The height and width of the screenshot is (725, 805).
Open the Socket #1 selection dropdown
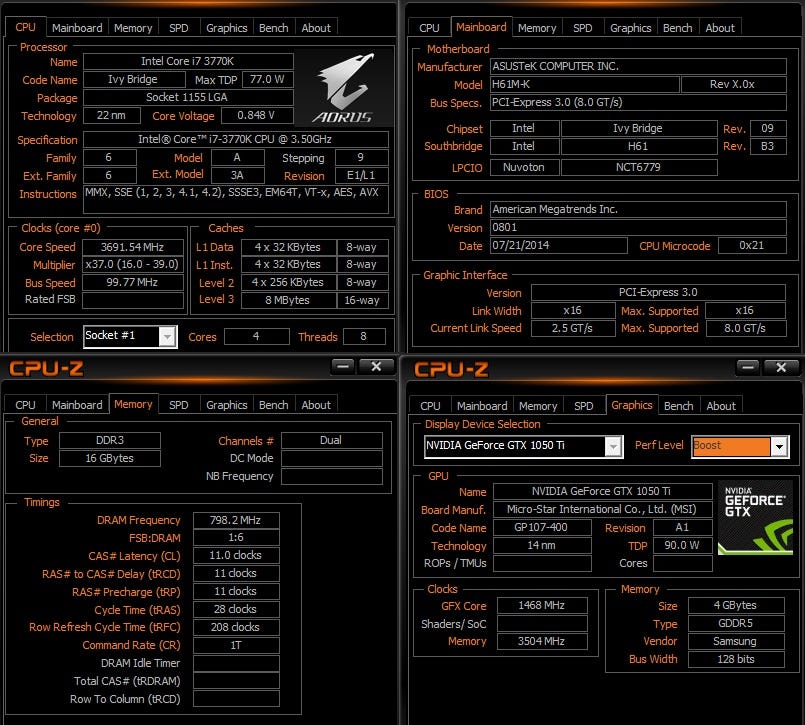(x=167, y=337)
